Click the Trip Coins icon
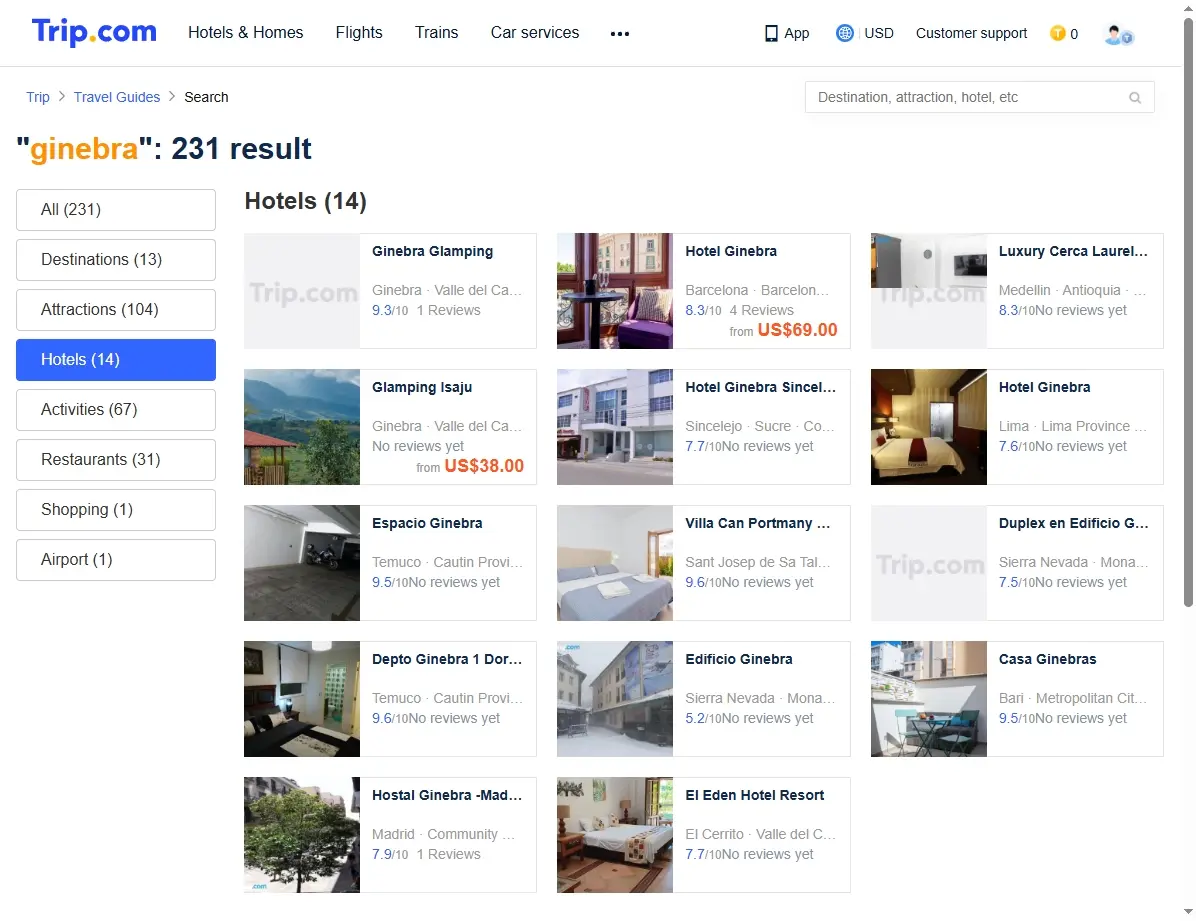This screenshot has width=1196, height=921. (x=1057, y=33)
